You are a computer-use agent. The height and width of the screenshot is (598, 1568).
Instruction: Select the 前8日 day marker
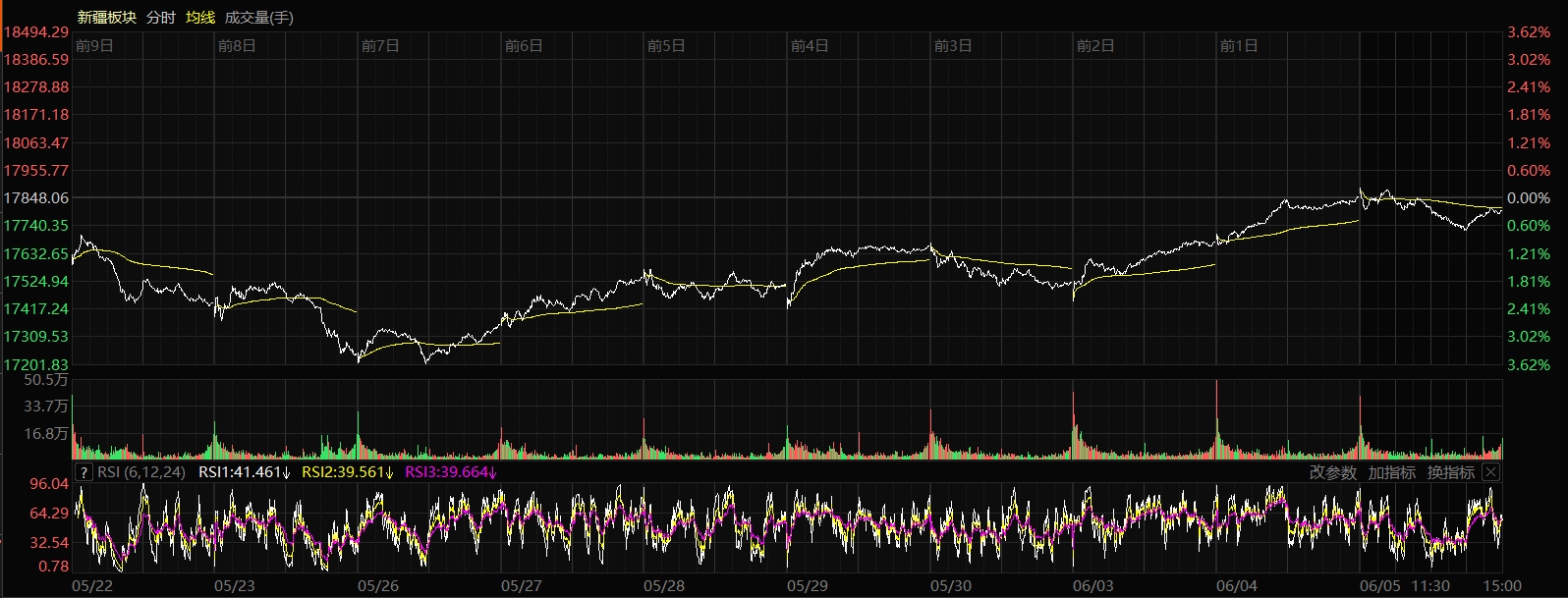pyautogui.click(x=238, y=46)
